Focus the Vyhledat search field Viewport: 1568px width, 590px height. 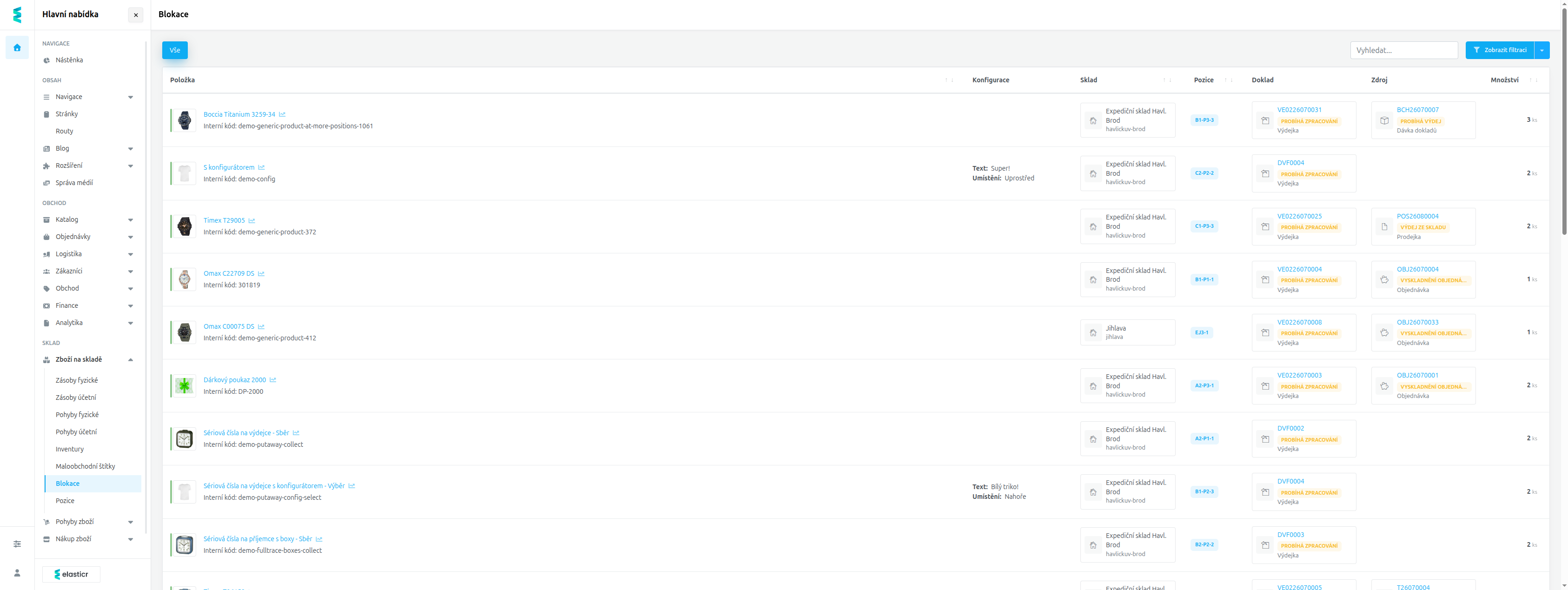pos(1403,51)
